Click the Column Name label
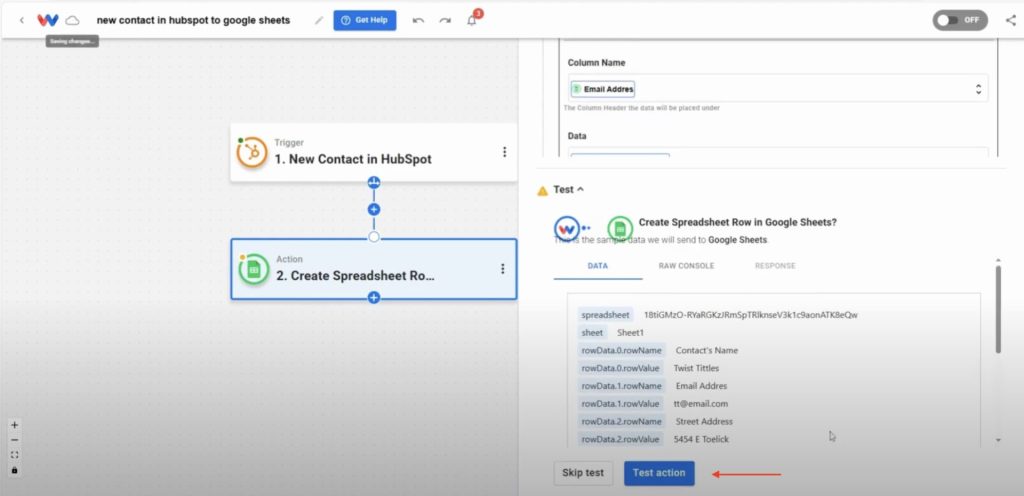The image size is (1024, 496). [x=596, y=63]
